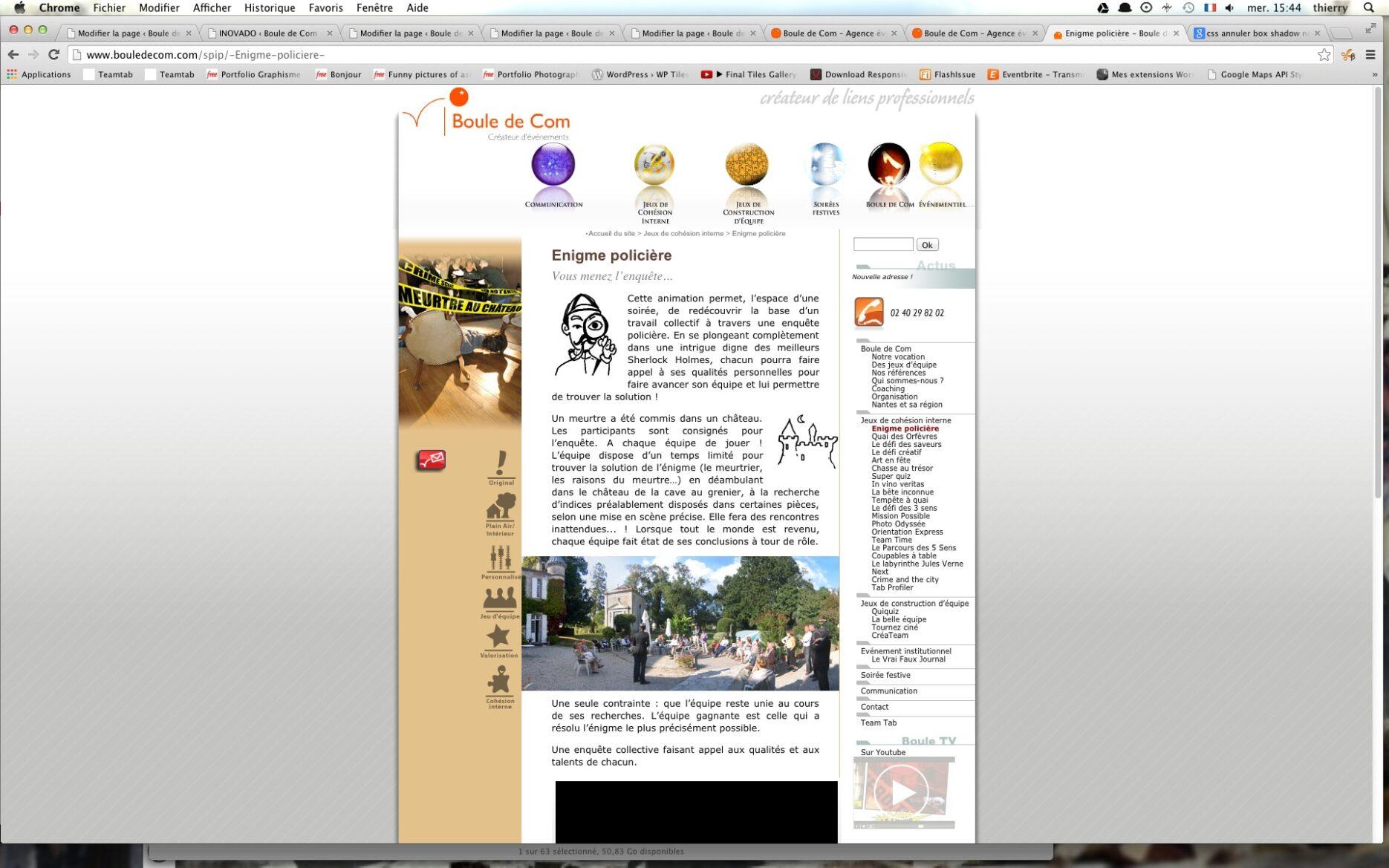Open Google Maps API bookmark

[x=1255, y=74]
